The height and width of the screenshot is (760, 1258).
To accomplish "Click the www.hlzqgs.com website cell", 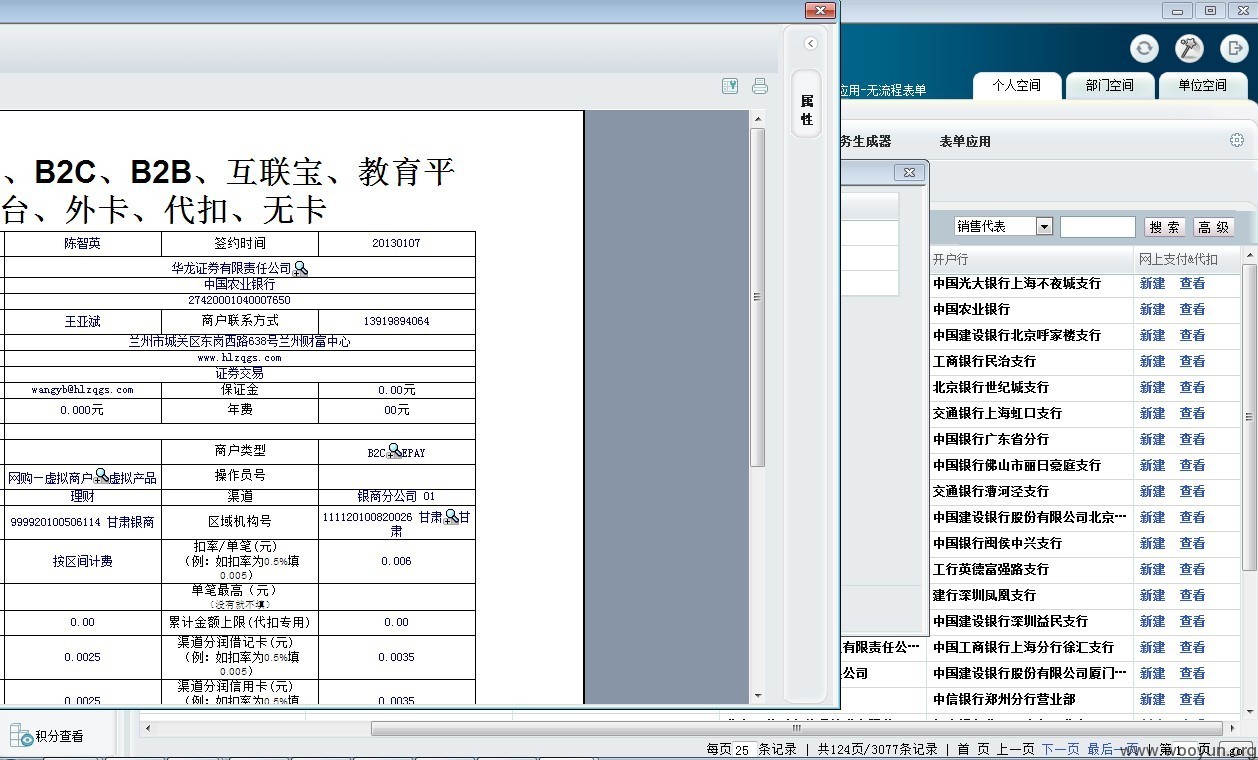I will pos(239,357).
